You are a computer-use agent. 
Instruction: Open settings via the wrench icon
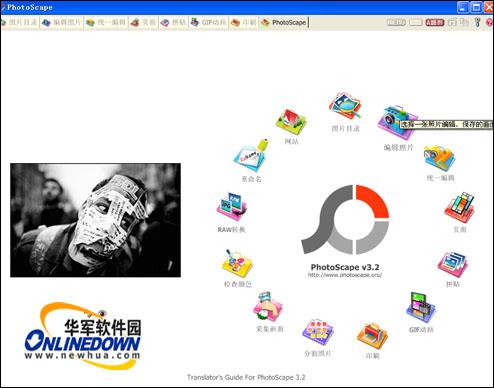pos(477,23)
